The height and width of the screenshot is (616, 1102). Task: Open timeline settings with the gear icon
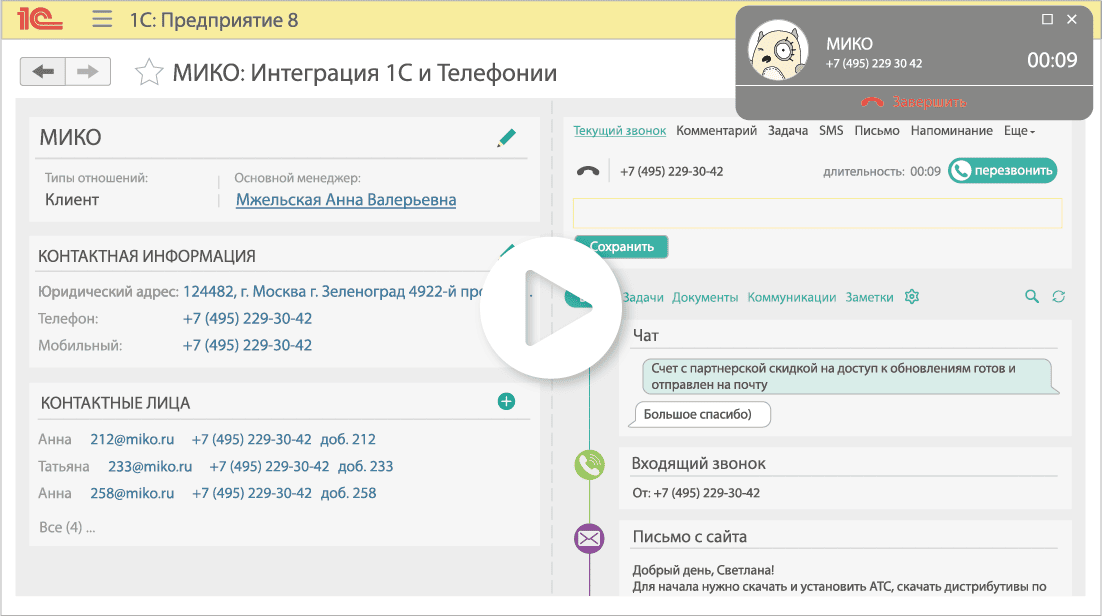911,297
